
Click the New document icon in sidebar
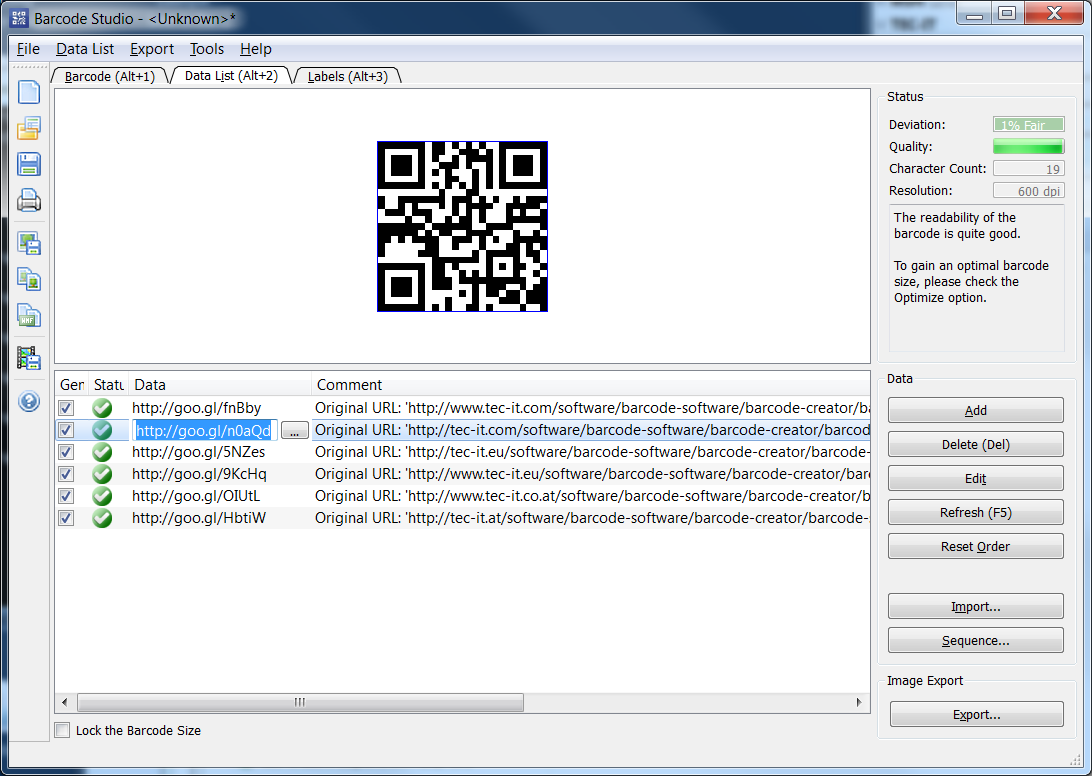click(29, 91)
